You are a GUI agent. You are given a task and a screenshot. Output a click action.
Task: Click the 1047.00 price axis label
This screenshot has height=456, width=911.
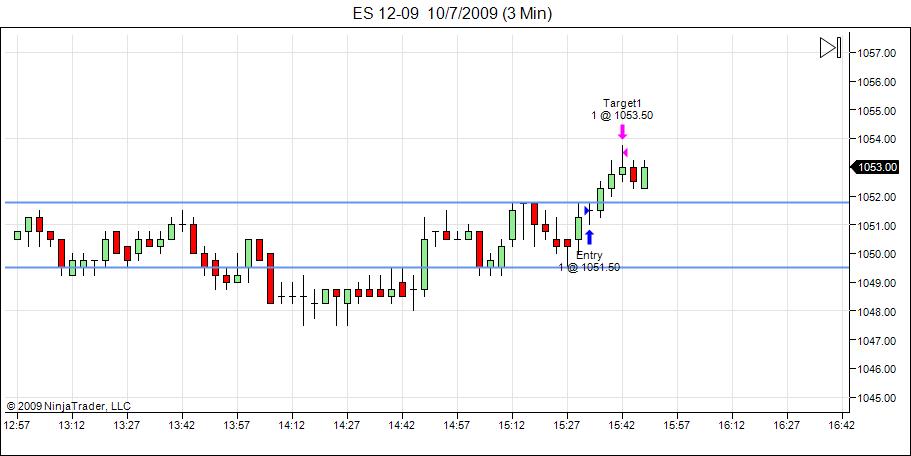[876, 340]
